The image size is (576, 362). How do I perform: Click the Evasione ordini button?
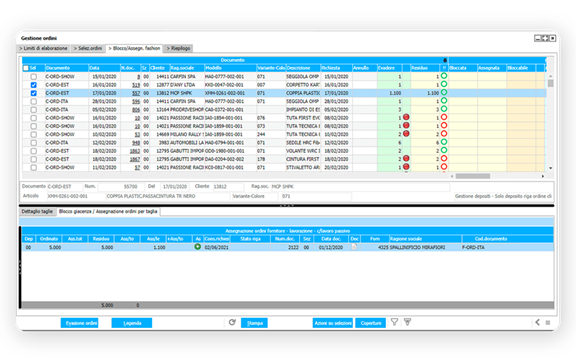[80, 323]
